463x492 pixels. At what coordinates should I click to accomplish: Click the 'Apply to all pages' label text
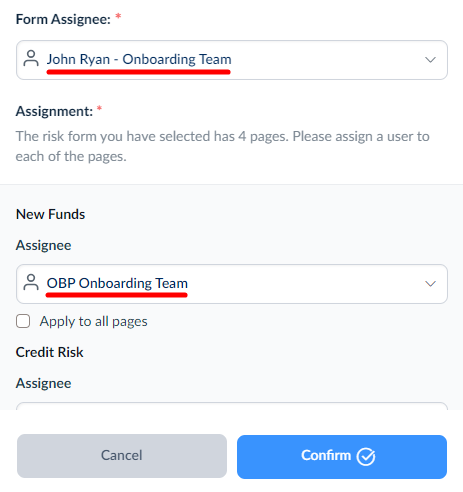point(93,322)
